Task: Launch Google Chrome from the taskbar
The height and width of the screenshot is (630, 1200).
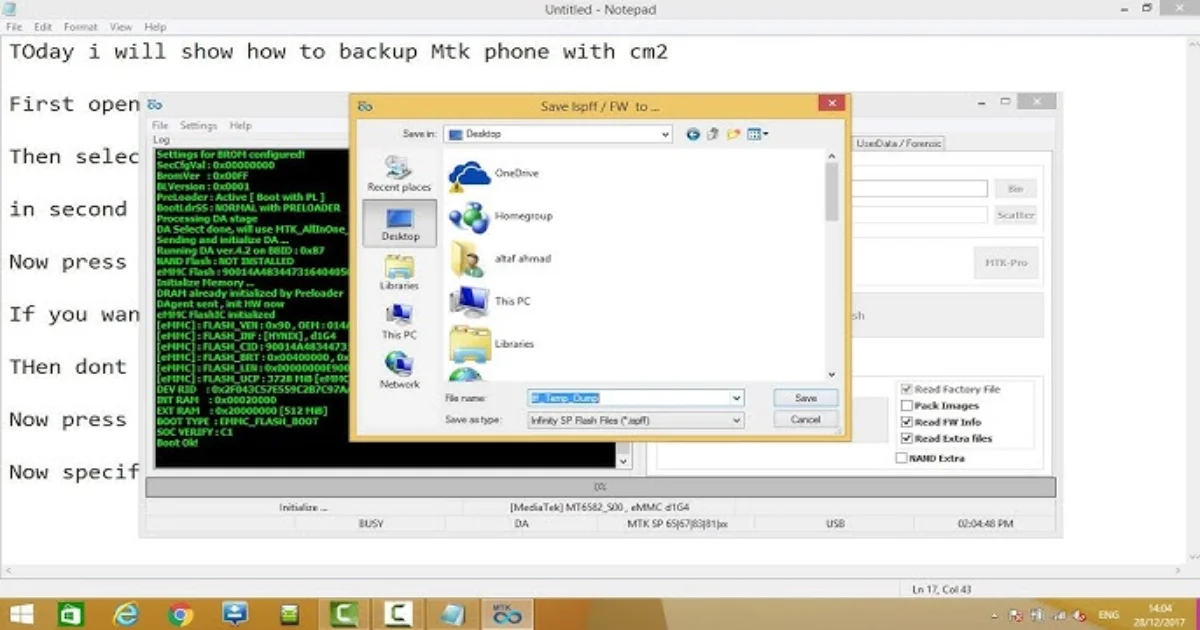Action: click(181, 614)
